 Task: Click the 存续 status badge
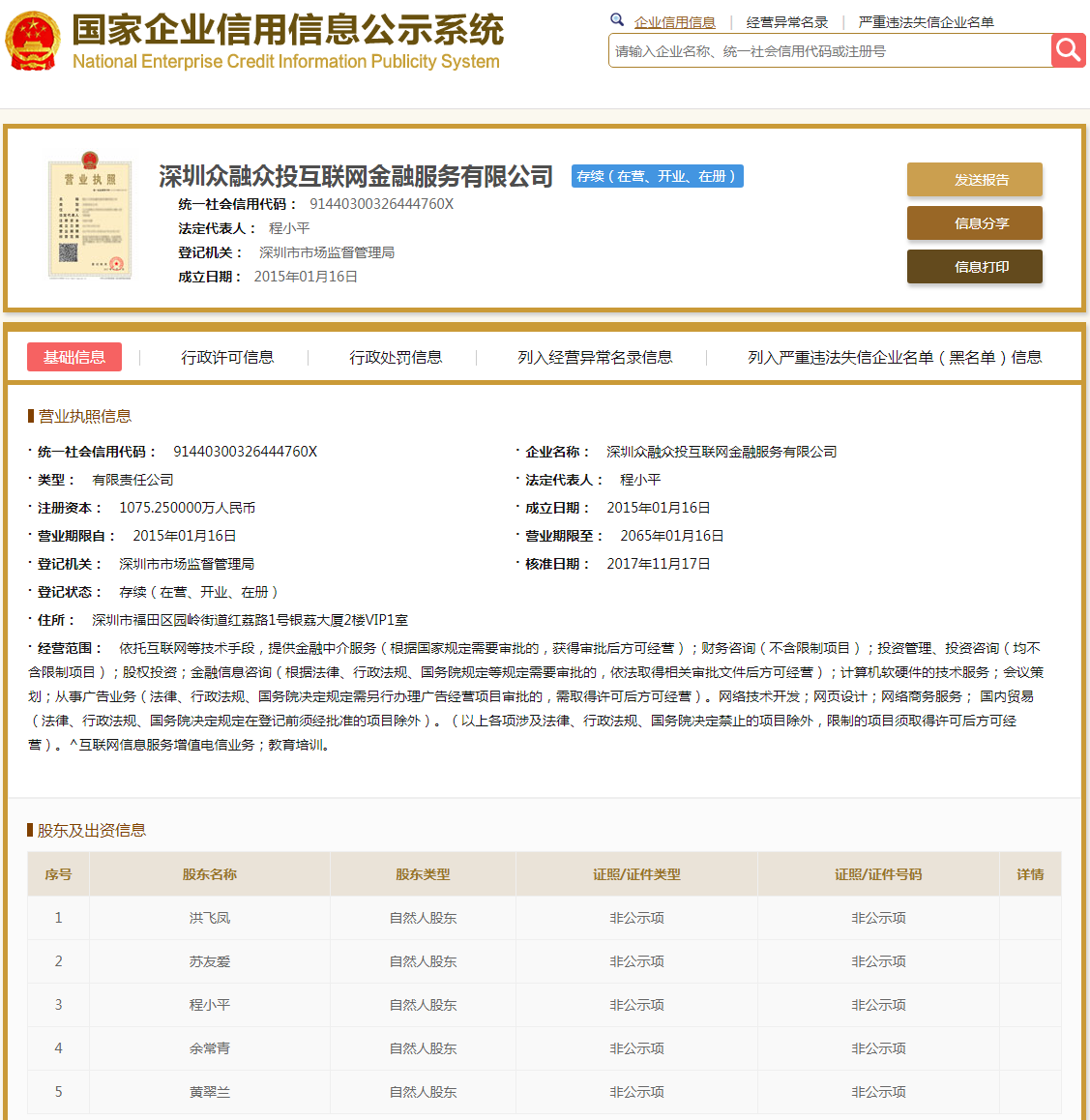pos(657,176)
